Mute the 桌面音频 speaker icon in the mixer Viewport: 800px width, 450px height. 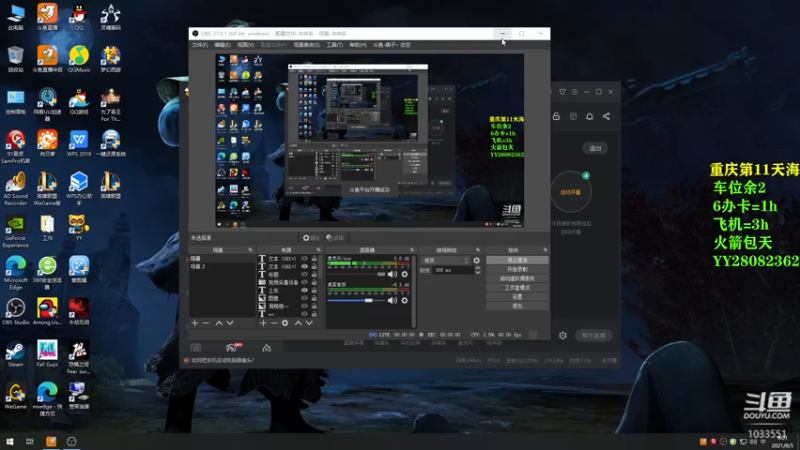point(392,301)
